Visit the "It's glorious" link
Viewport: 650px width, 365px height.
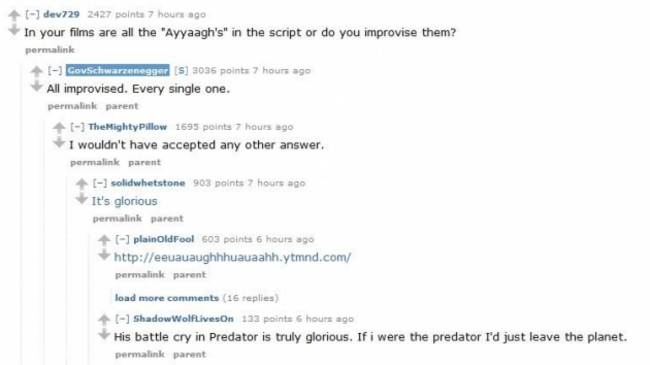124,201
